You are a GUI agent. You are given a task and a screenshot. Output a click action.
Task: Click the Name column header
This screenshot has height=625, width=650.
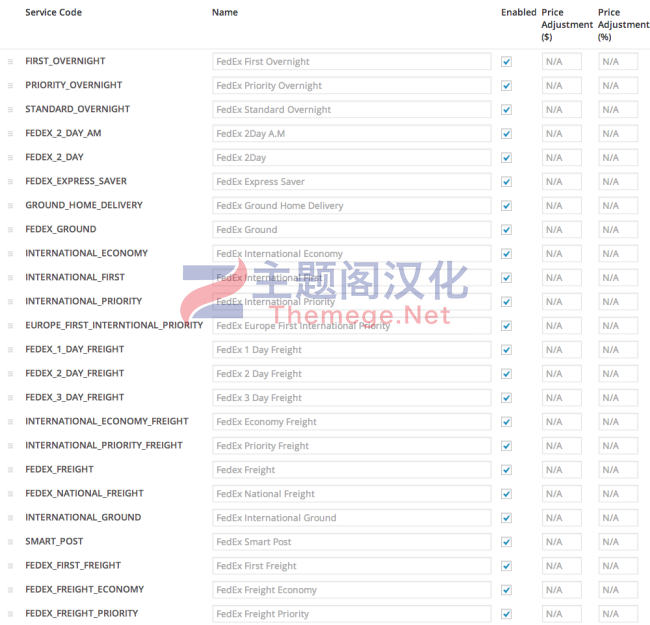click(x=225, y=12)
